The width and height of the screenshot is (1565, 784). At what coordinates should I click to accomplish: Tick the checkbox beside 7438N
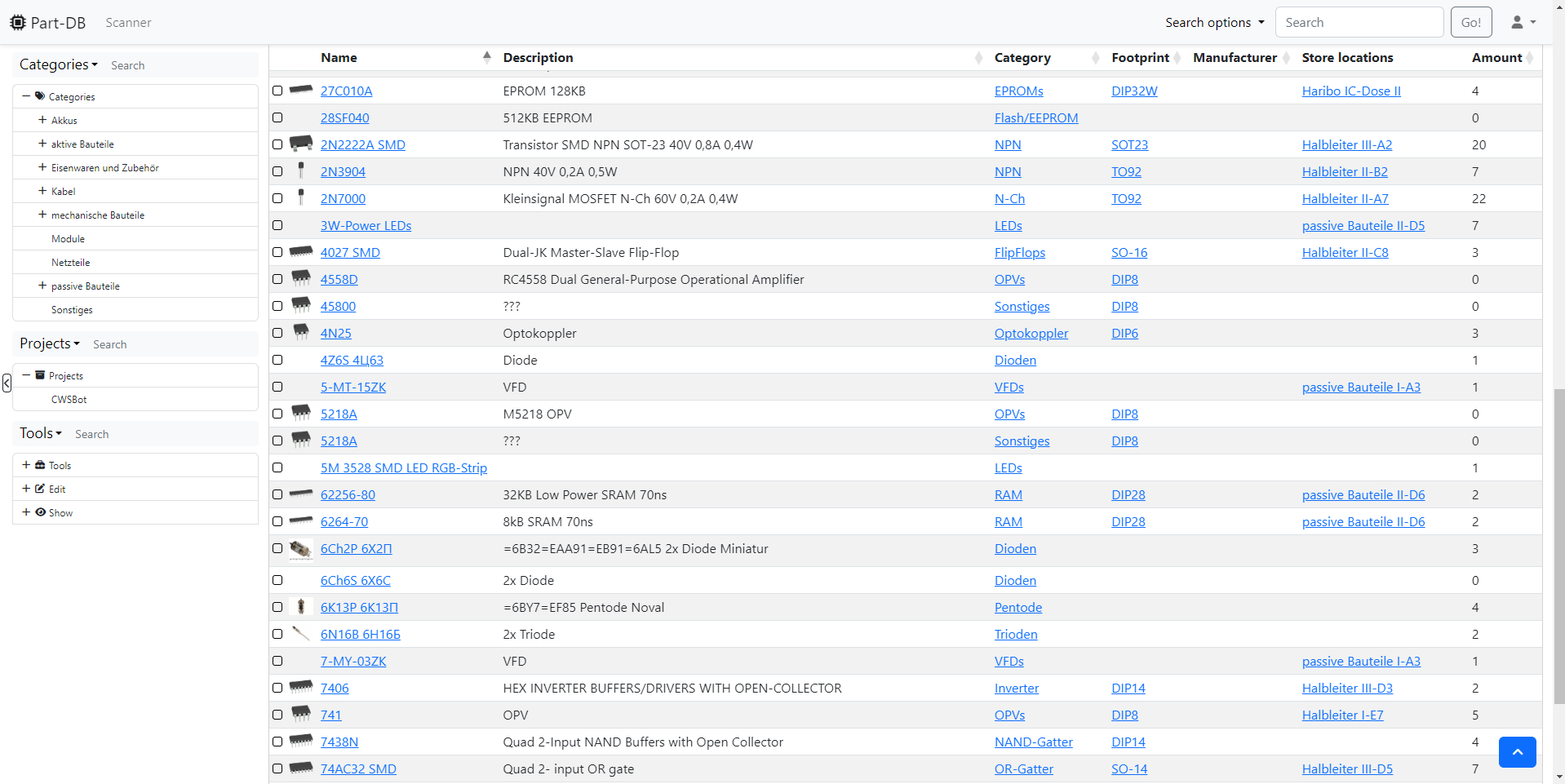click(x=277, y=742)
